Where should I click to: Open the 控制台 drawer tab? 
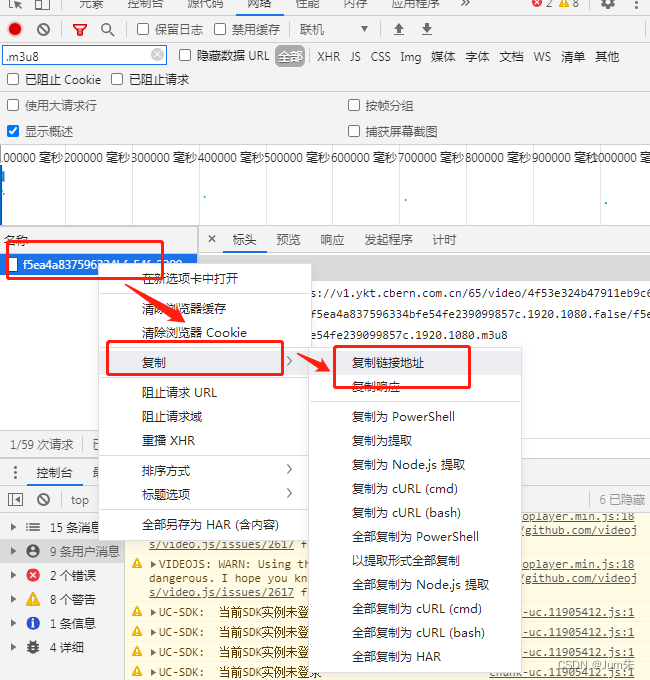click(x=54, y=472)
